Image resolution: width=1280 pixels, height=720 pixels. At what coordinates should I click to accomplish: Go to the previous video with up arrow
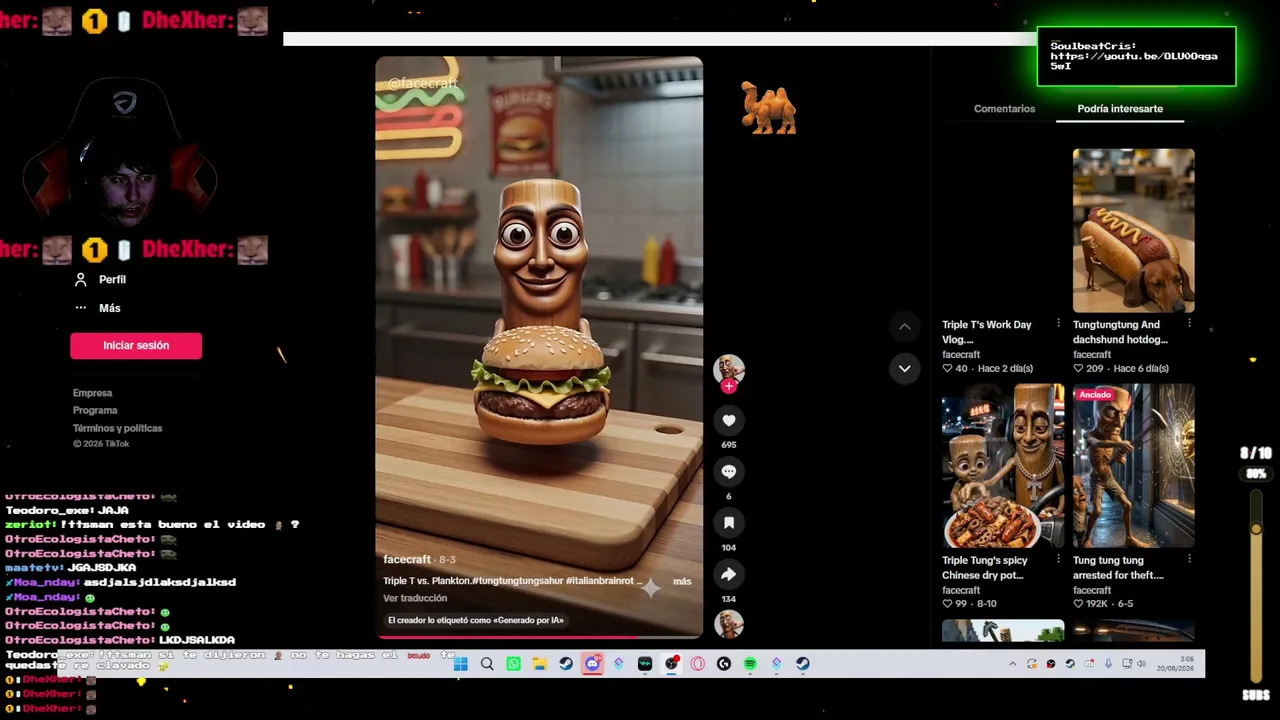[904, 327]
